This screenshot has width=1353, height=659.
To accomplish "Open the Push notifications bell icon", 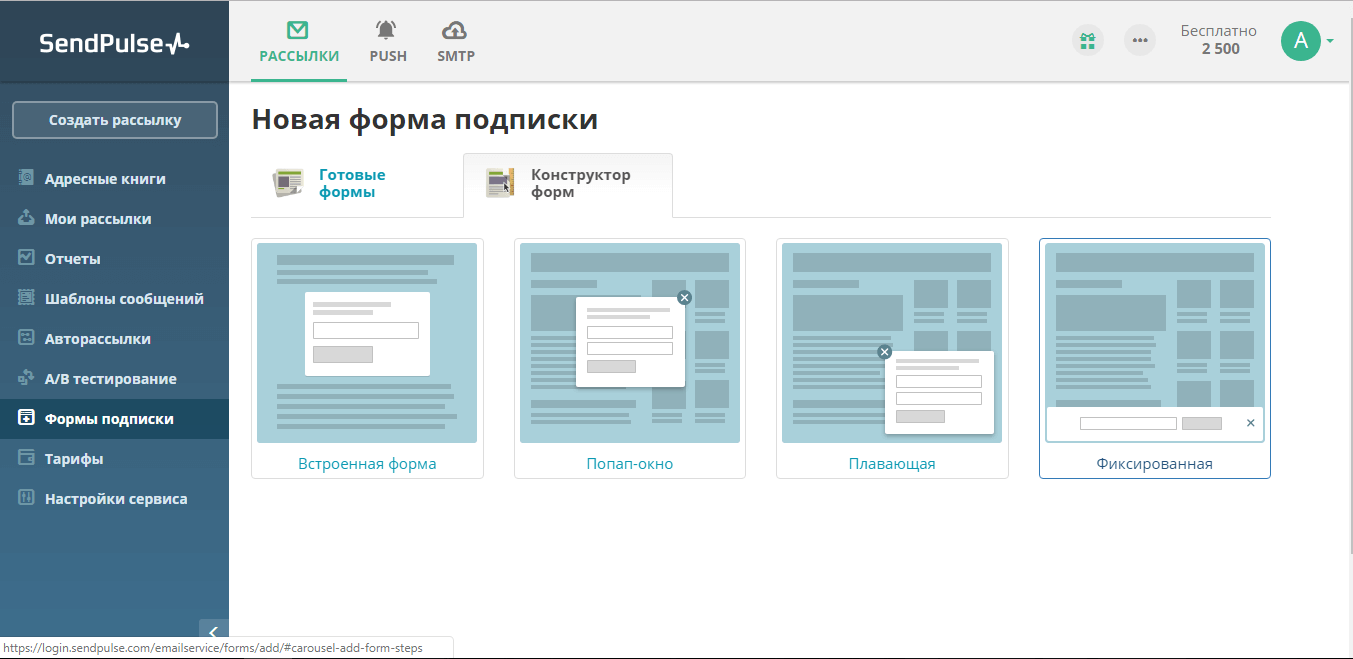I will coord(387,30).
